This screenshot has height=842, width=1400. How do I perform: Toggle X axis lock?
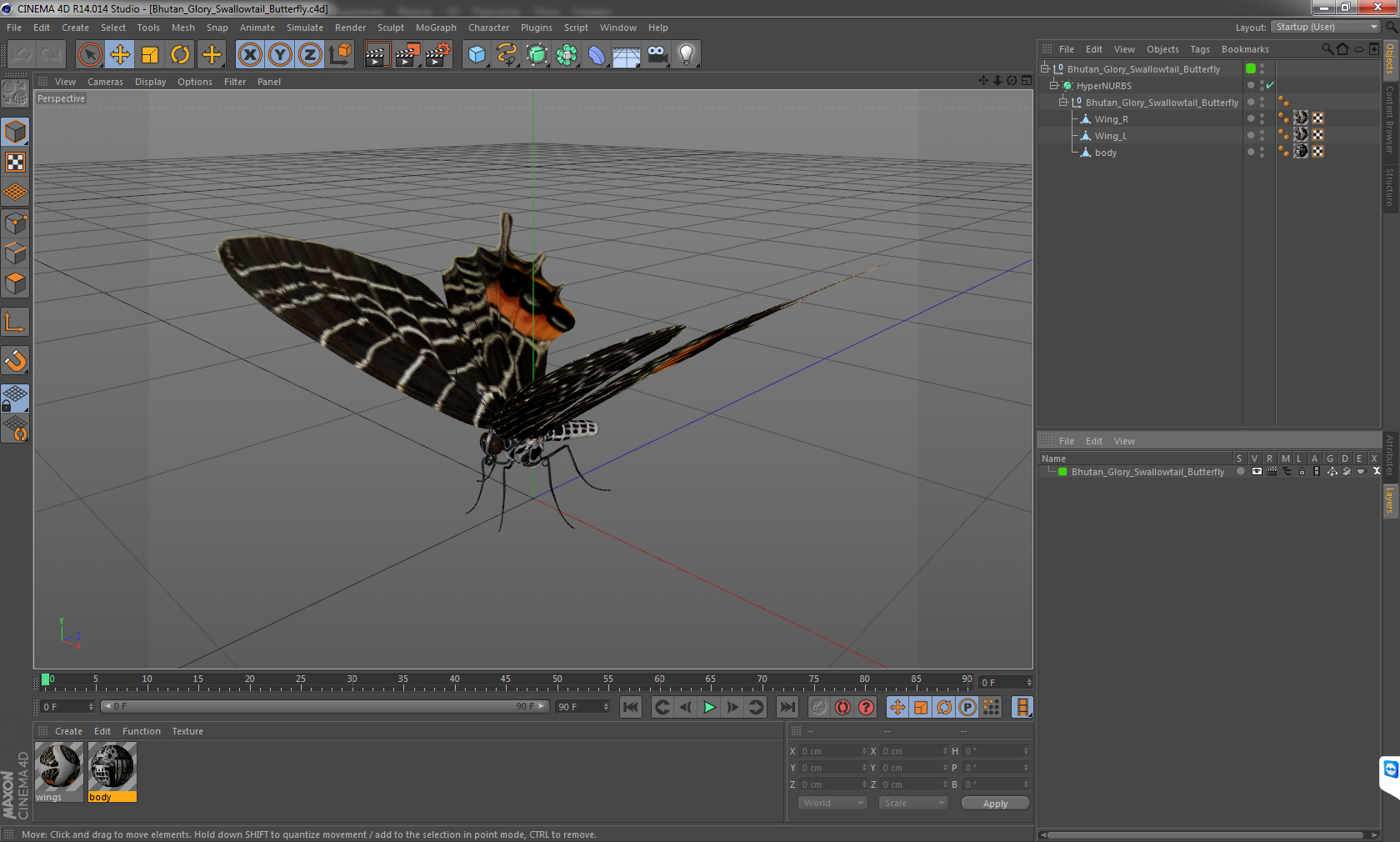pos(249,55)
